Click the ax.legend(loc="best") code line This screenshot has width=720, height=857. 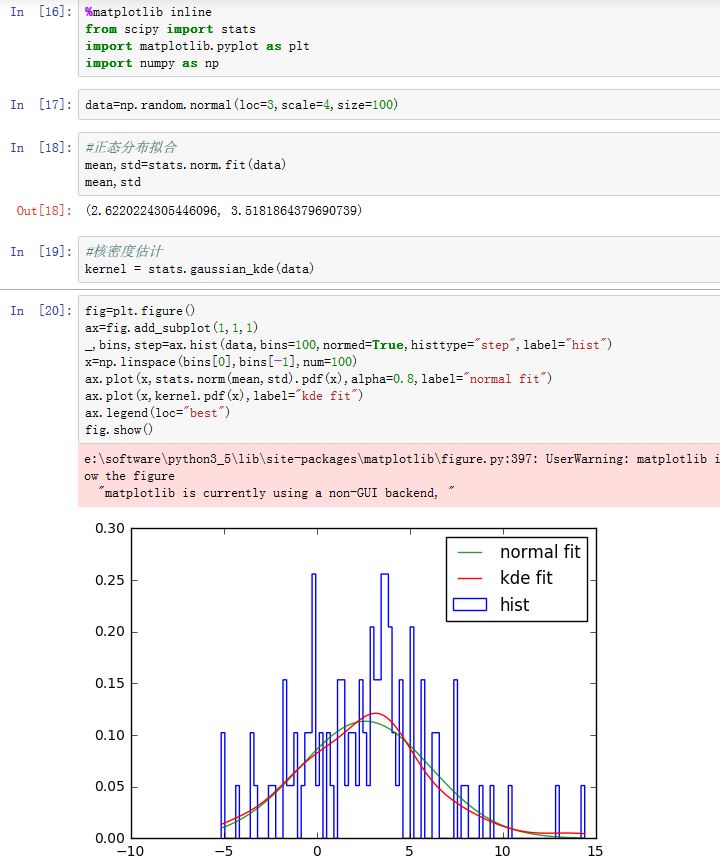[x=157, y=412]
